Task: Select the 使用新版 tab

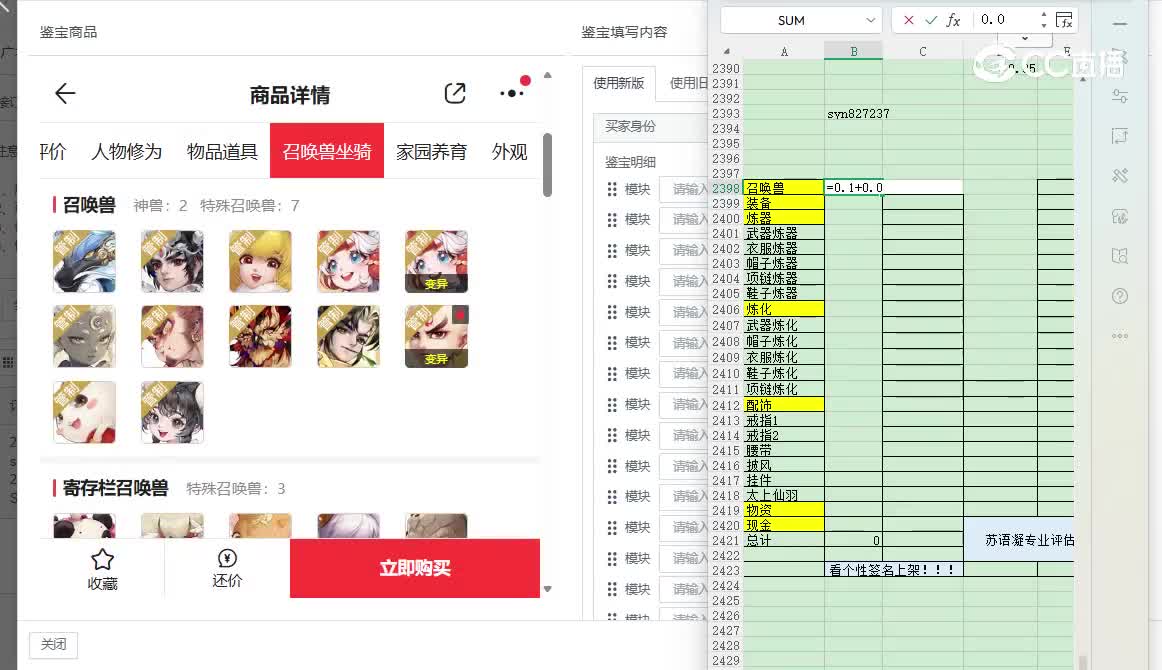Action: coord(619,83)
